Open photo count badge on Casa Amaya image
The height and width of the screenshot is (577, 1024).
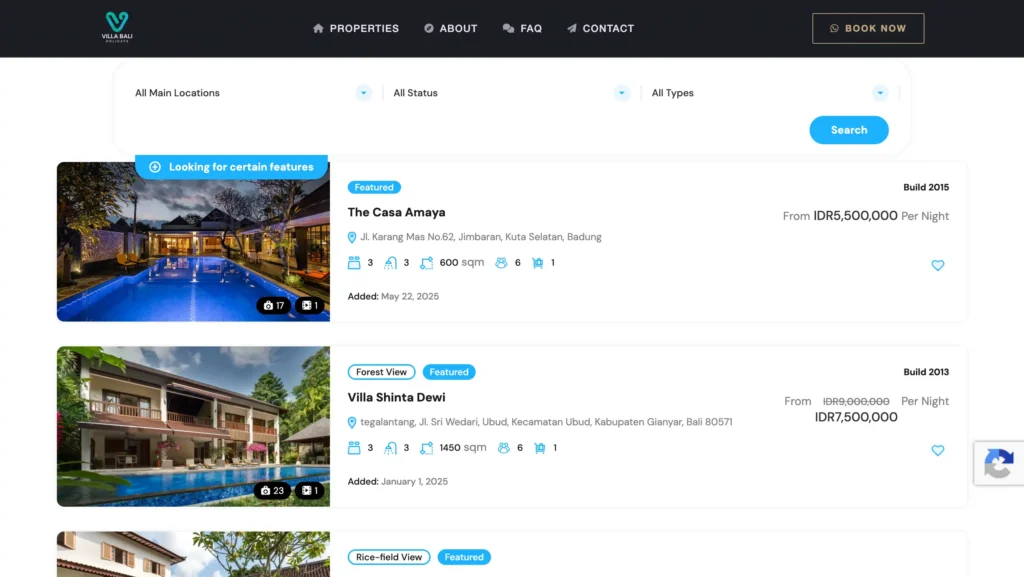pos(274,305)
